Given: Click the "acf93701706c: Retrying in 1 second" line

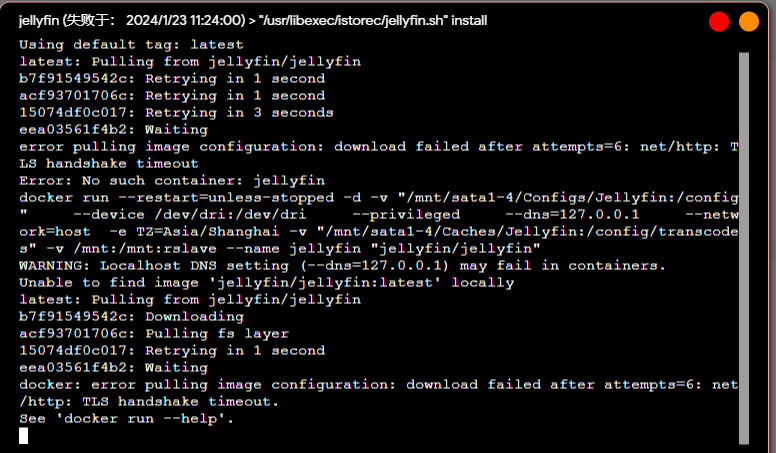Looking at the screenshot, I should [172, 95].
